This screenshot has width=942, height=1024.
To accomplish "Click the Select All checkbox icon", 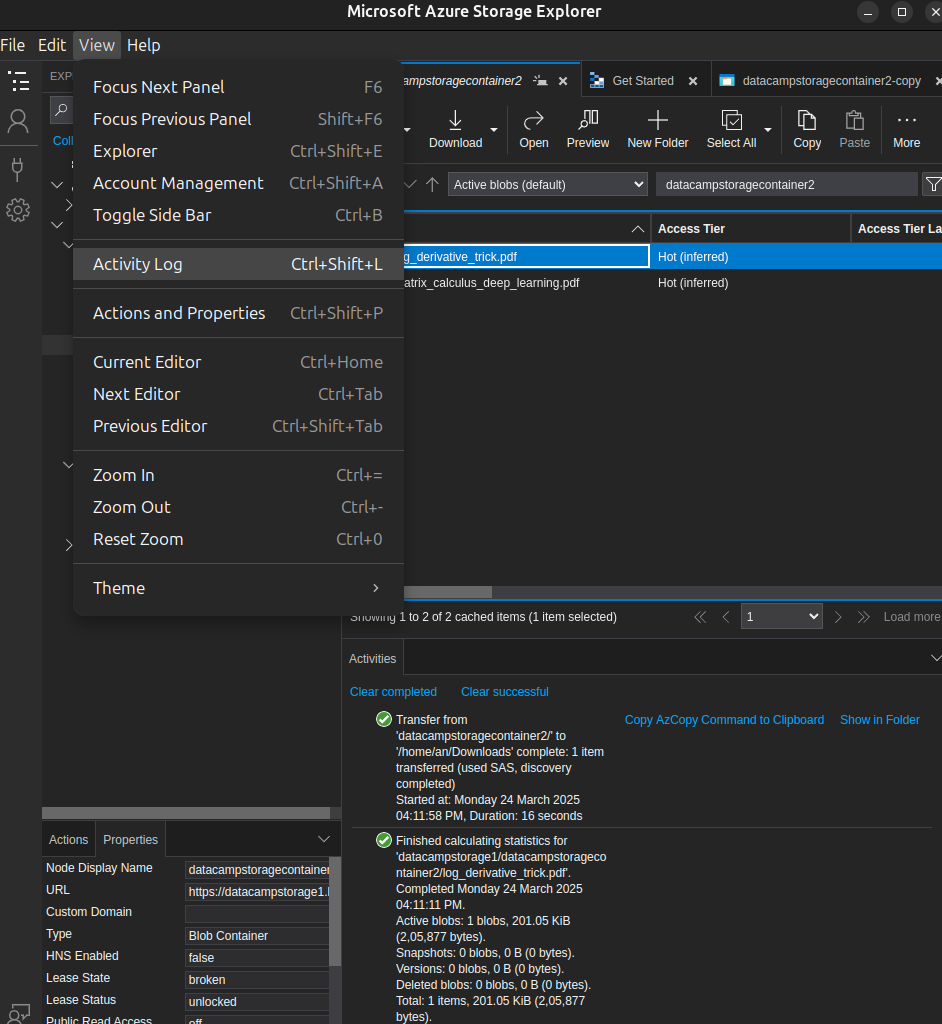I will 731,121.
